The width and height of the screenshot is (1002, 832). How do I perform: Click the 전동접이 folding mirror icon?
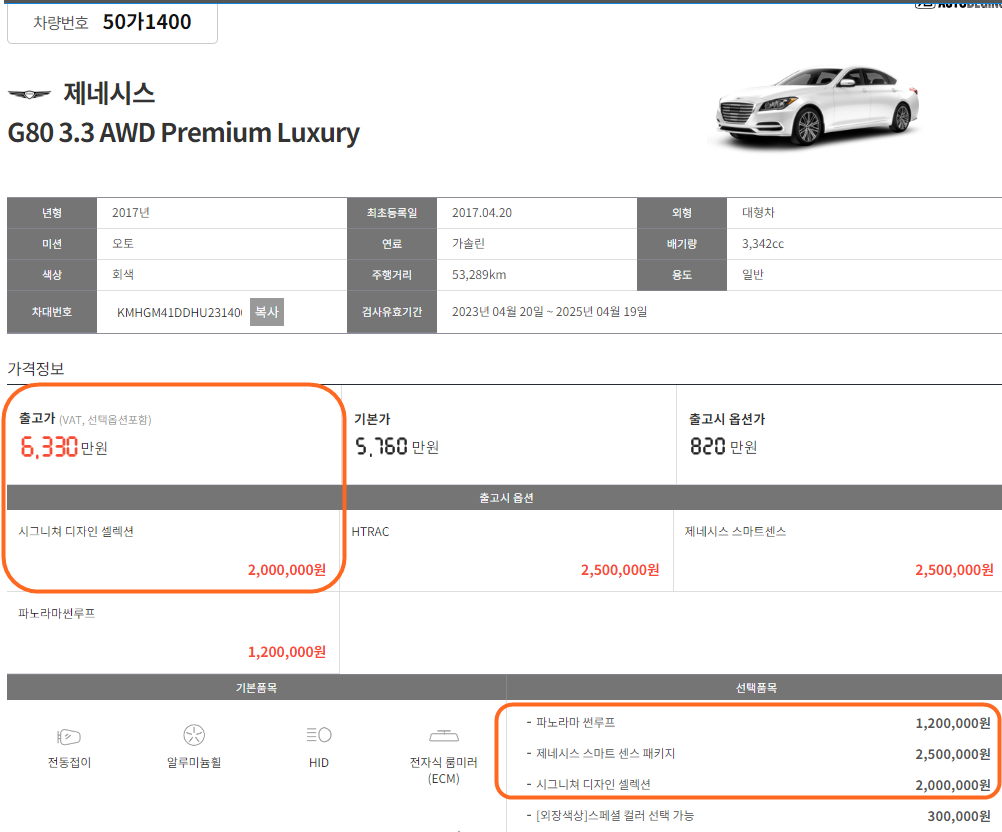pos(69,737)
